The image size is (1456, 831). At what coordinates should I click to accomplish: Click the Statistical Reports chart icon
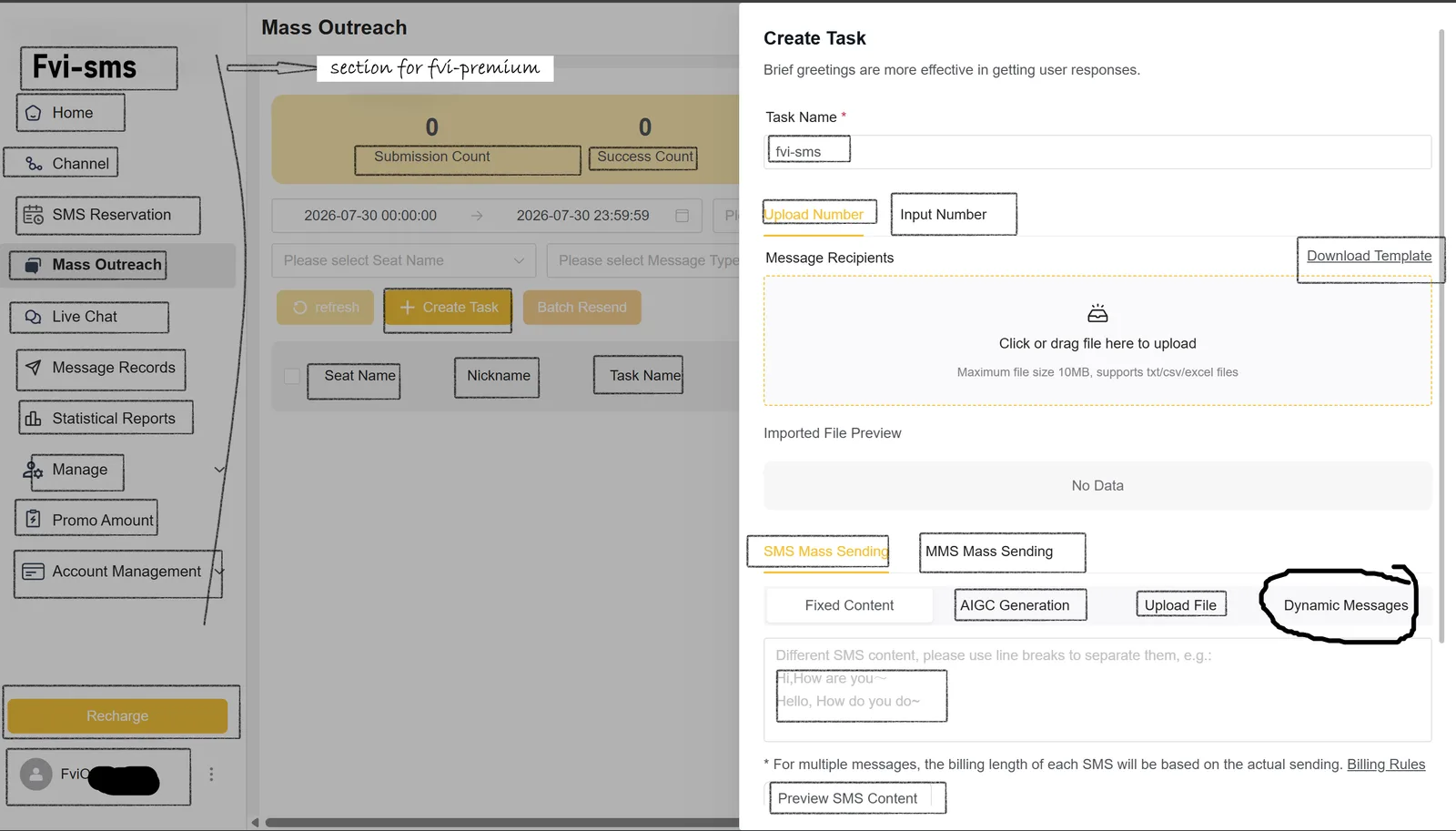tap(34, 419)
